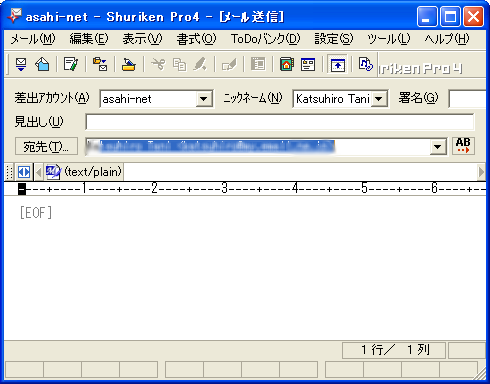Click the Shuriken app icon in title bar
Image resolution: width=490 pixels, height=384 pixels.
[15, 16]
